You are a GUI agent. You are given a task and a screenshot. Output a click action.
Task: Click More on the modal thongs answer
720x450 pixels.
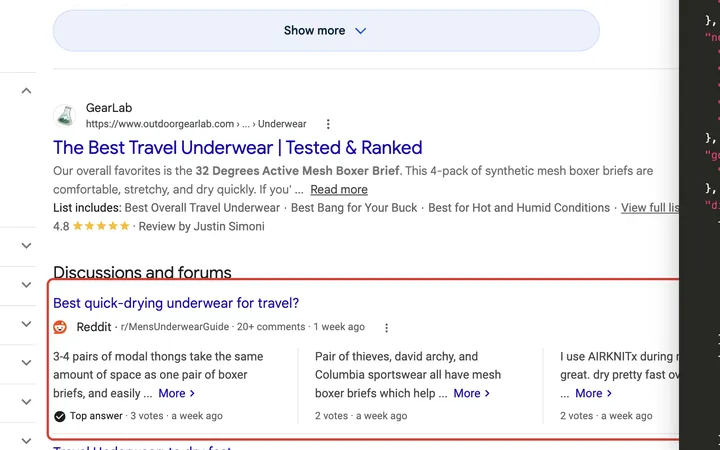tap(177, 393)
